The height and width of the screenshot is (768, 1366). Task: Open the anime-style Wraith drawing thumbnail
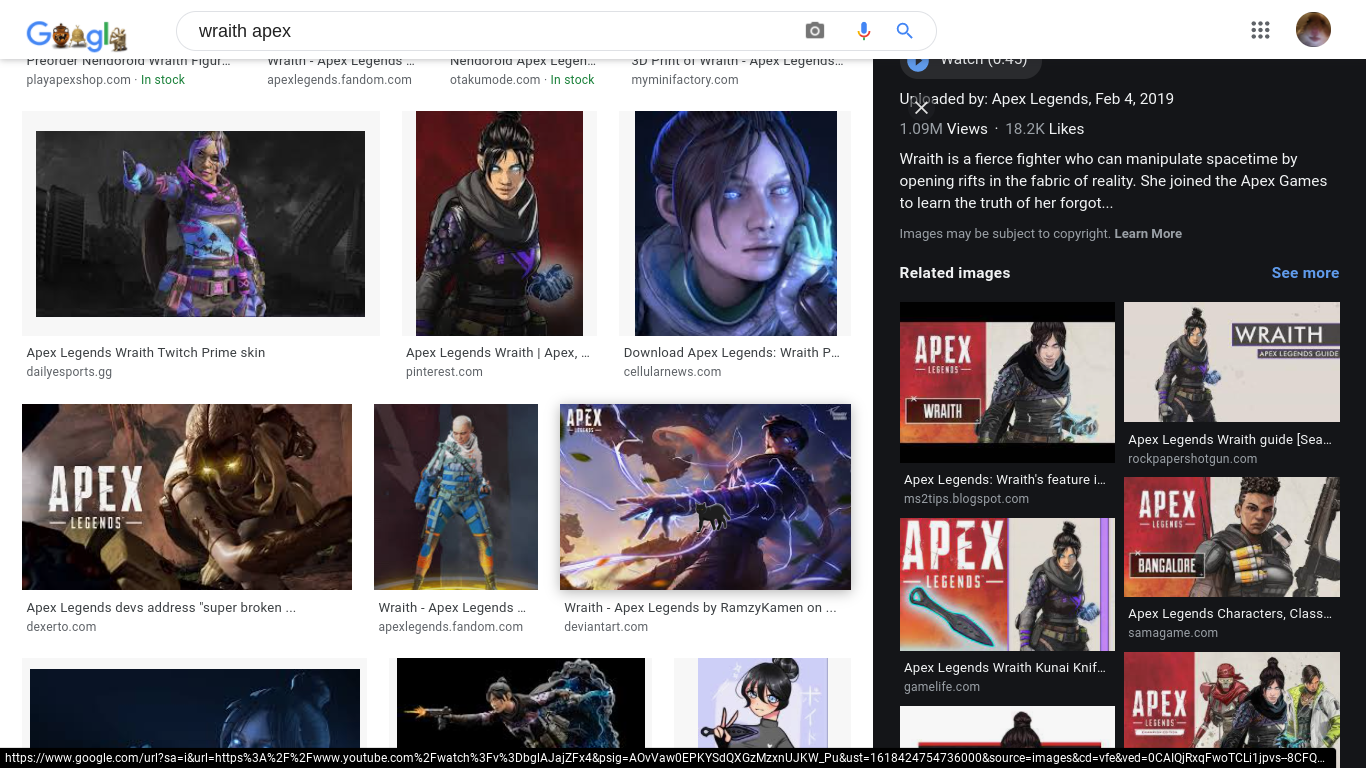pyautogui.click(x=762, y=703)
